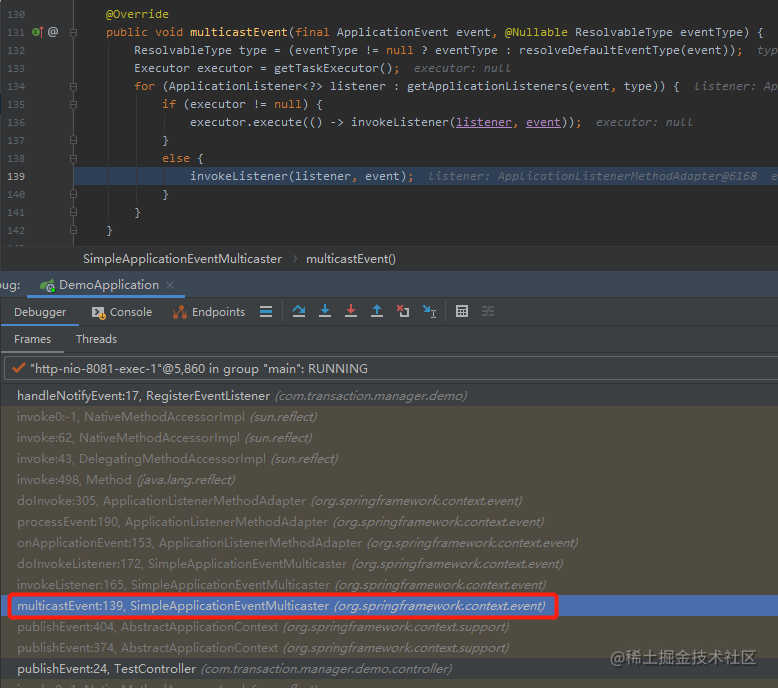Open the Evaluate Expression calculator icon
Viewport: 778px width, 688px height.
pos(462,311)
